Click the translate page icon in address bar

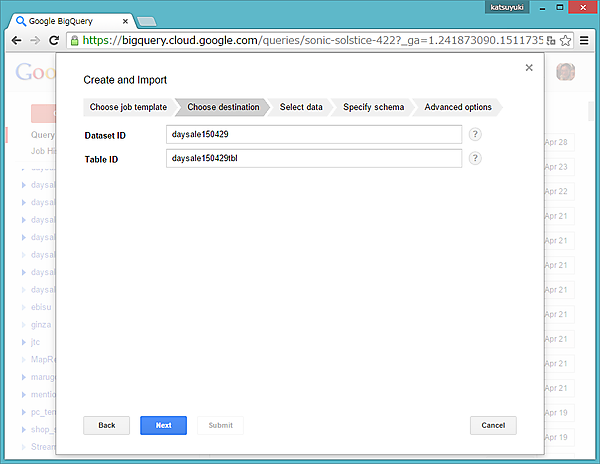pos(551,41)
